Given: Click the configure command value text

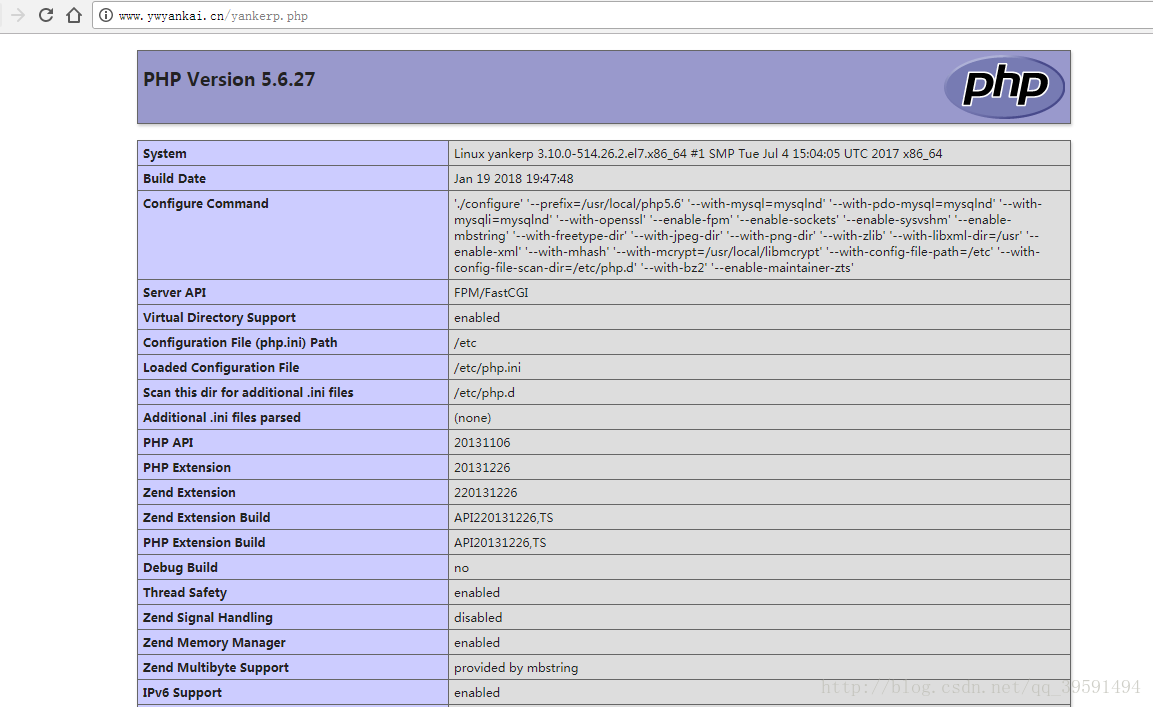Looking at the screenshot, I should pos(747,236).
